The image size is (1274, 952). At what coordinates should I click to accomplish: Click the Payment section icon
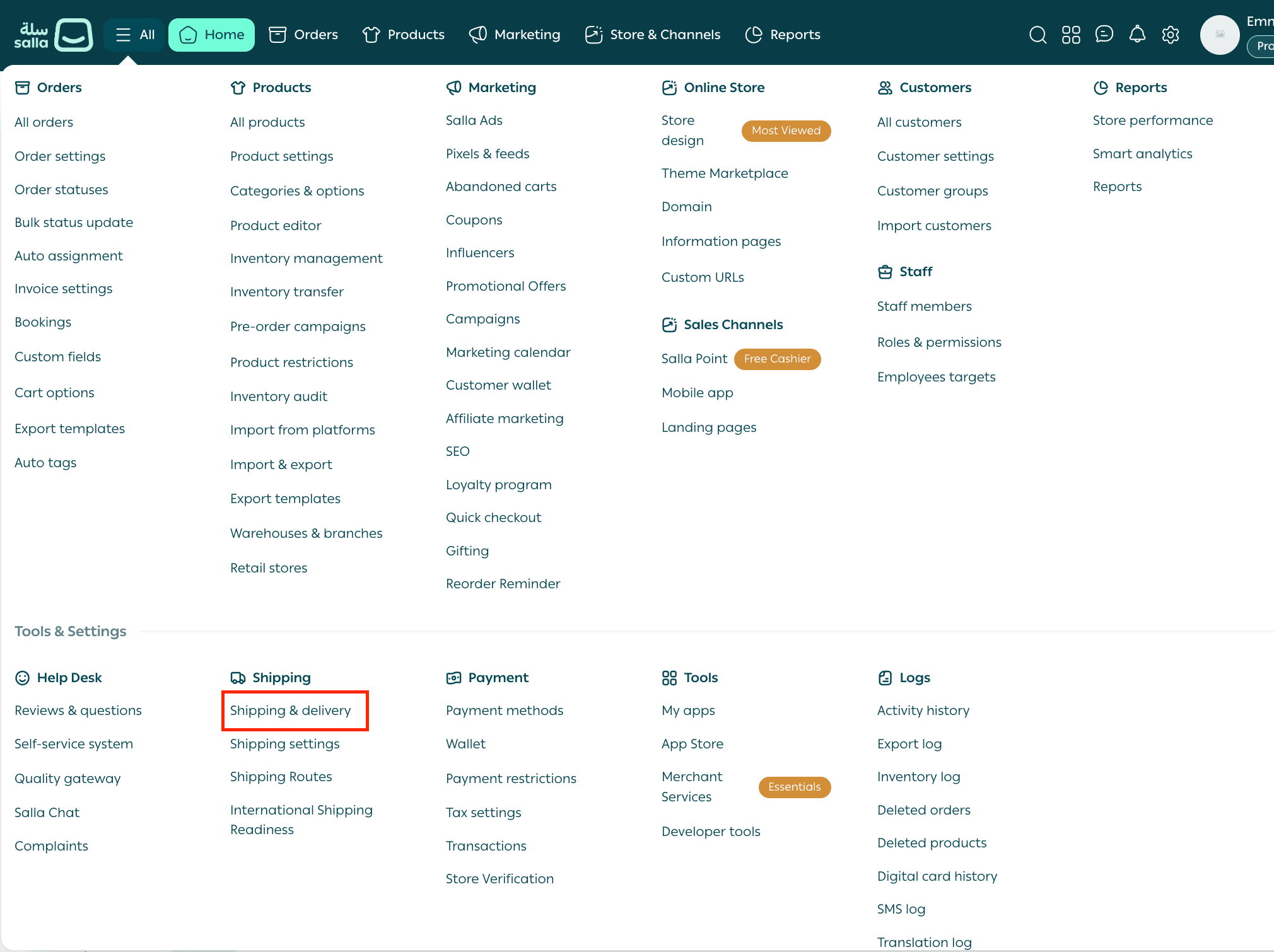(453, 678)
